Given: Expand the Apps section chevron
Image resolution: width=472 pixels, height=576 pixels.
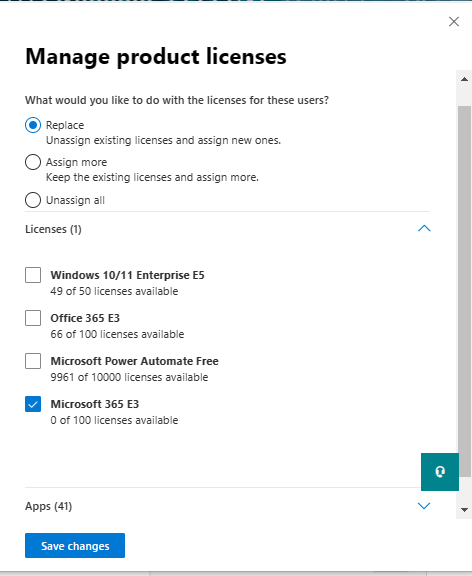Looking at the screenshot, I should tap(424, 506).
